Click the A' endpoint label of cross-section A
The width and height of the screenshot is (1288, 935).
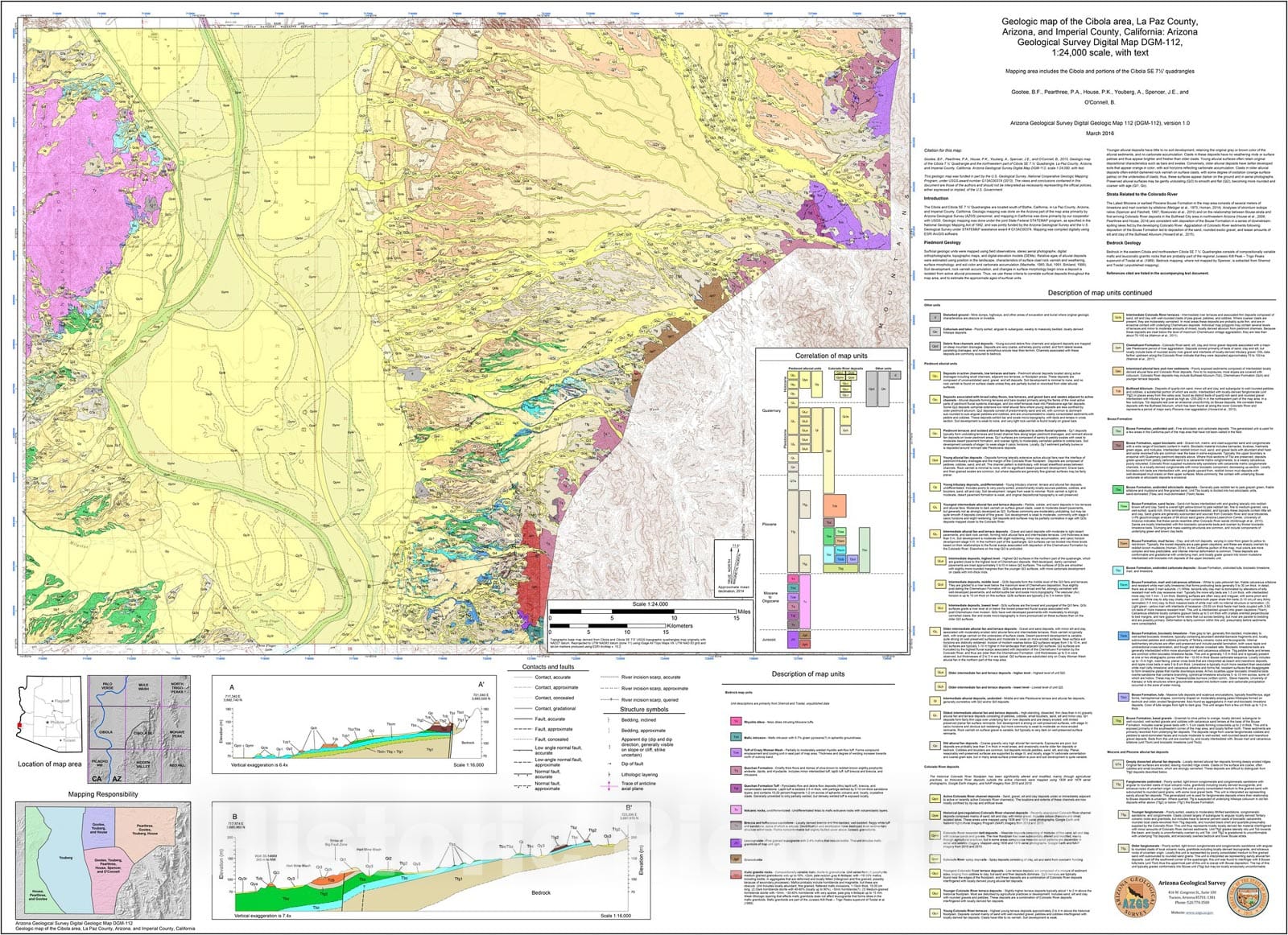pos(481,684)
